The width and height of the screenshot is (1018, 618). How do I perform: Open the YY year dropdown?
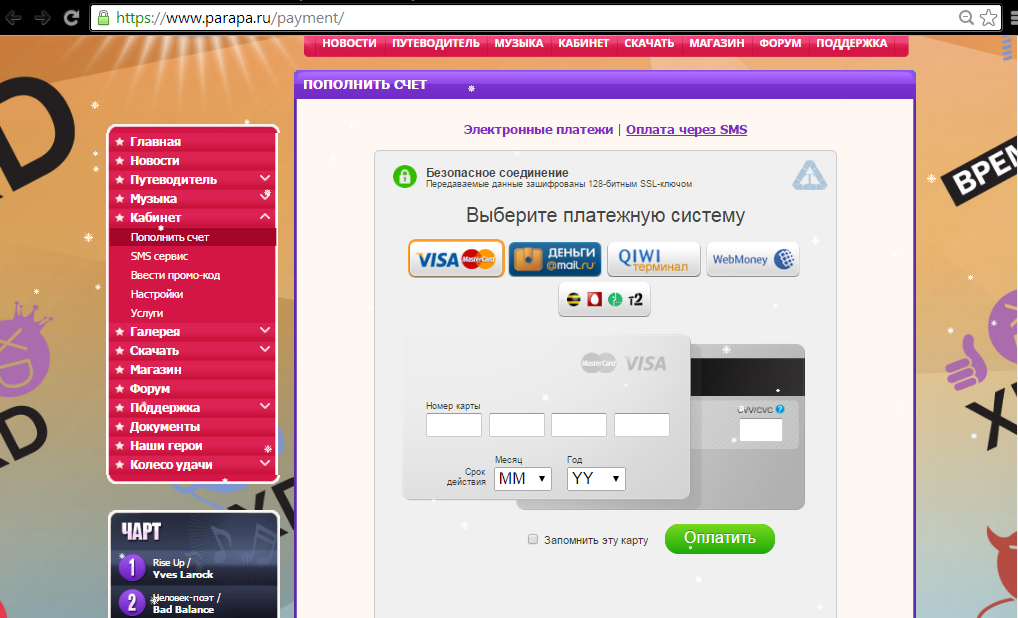(x=596, y=478)
